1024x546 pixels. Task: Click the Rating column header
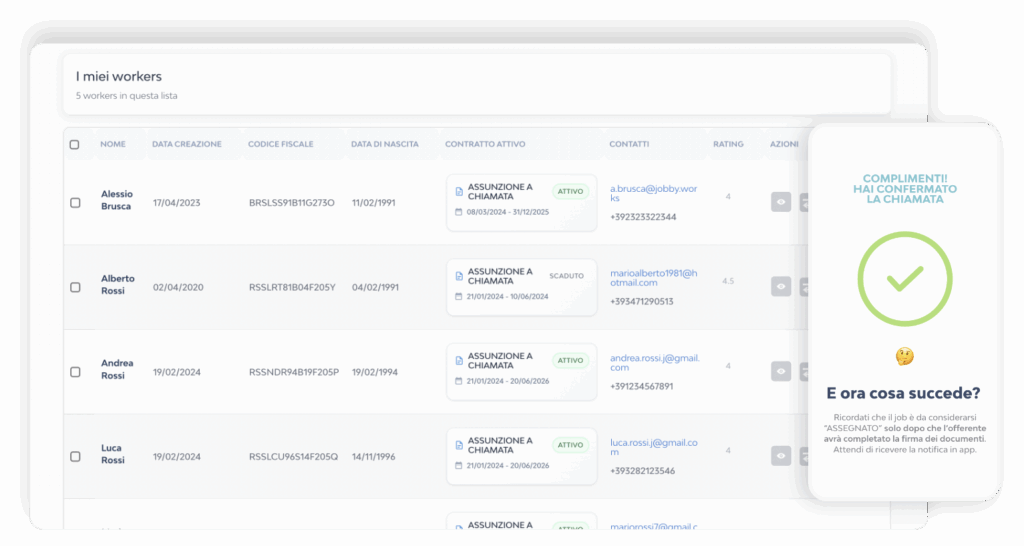[x=728, y=144]
